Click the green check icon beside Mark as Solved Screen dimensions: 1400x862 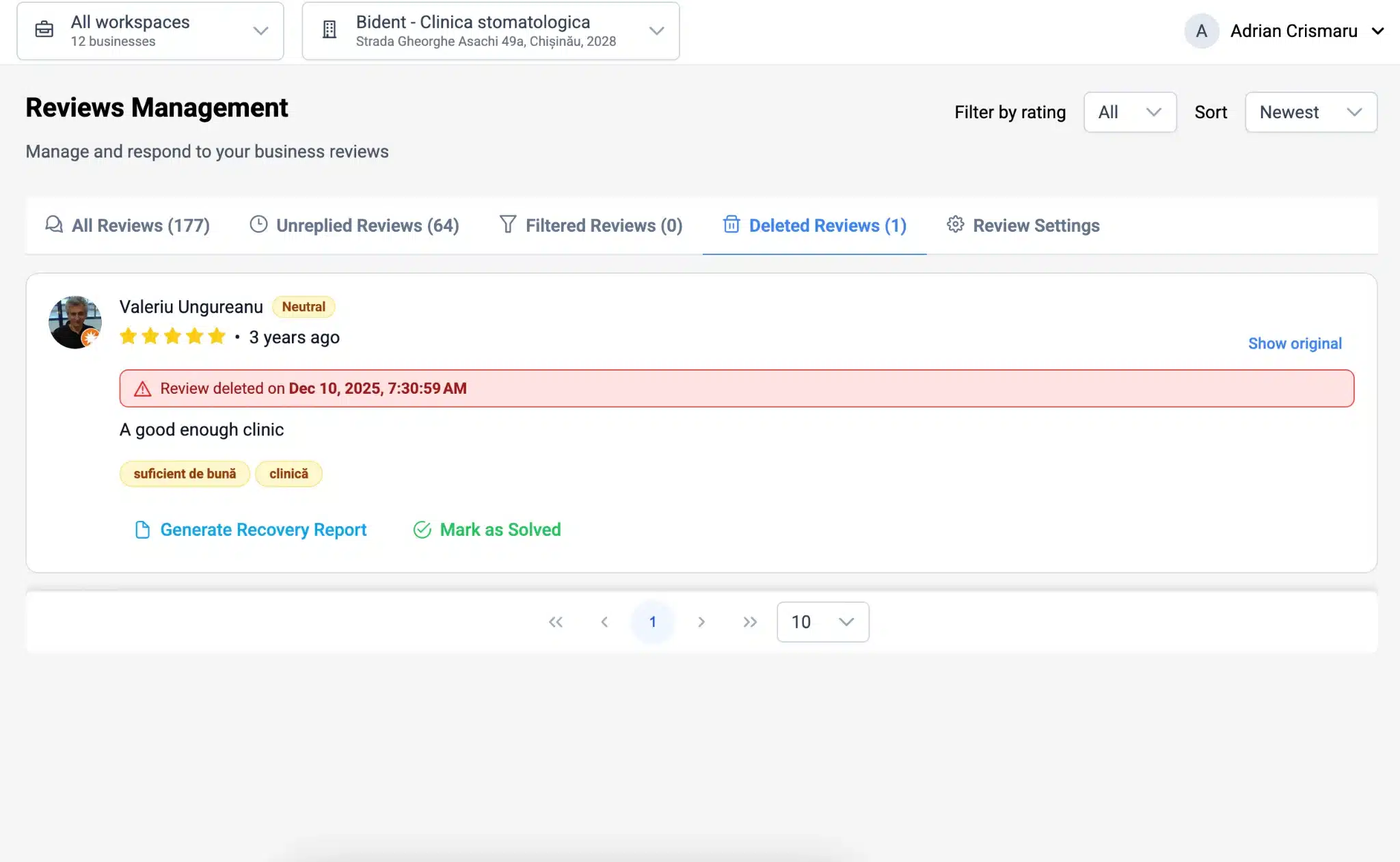[x=422, y=529]
